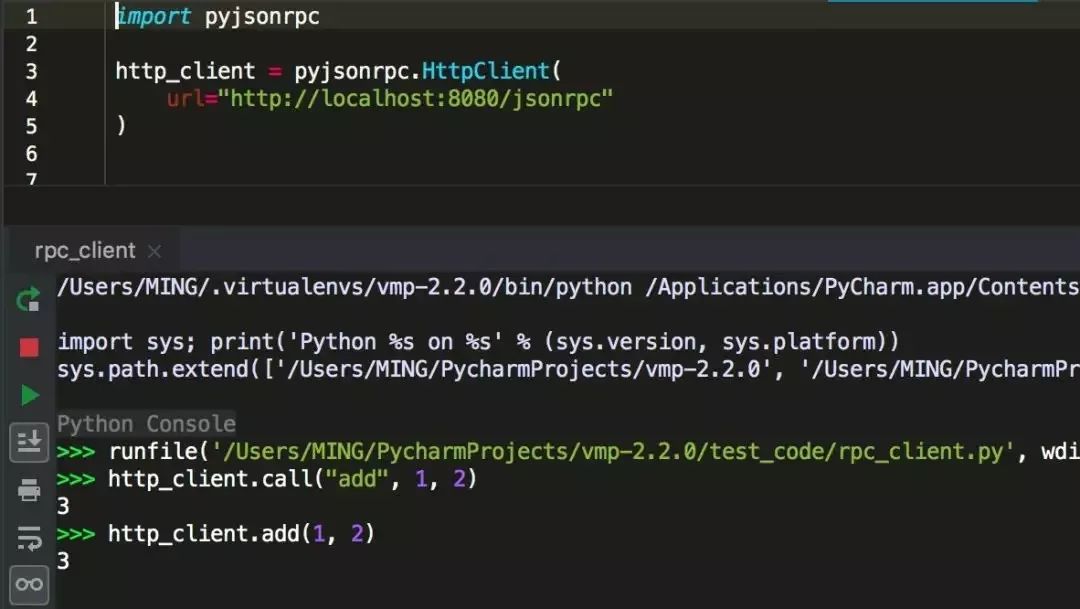The width and height of the screenshot is (1080, 609).
Task: Stop the running console with red square
Action: click(29, 347)
